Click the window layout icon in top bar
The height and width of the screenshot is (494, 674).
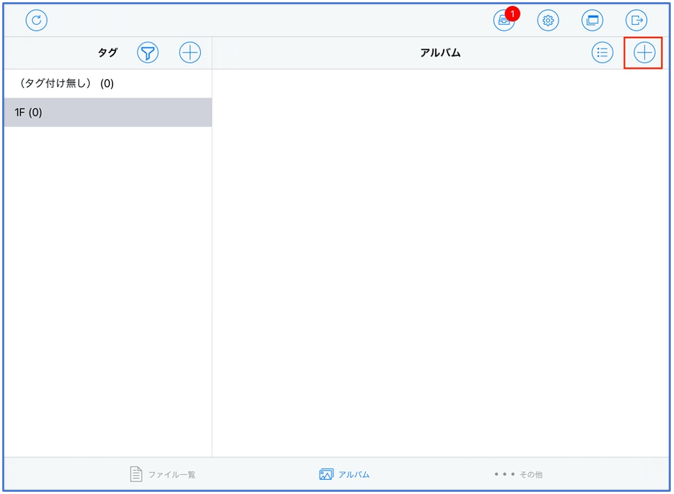point(593,20)
